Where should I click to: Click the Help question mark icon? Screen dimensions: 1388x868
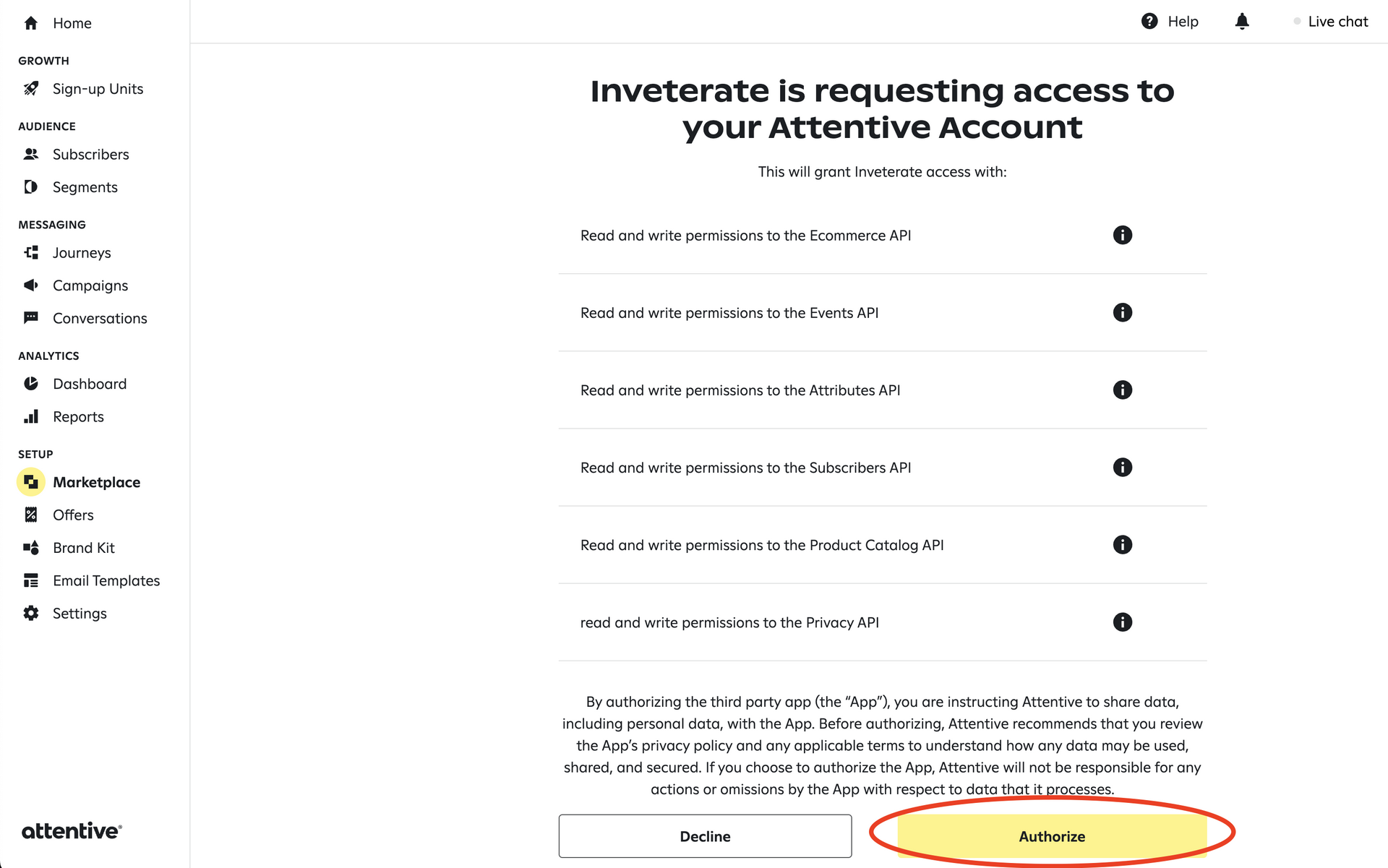tap(1149, 22)
